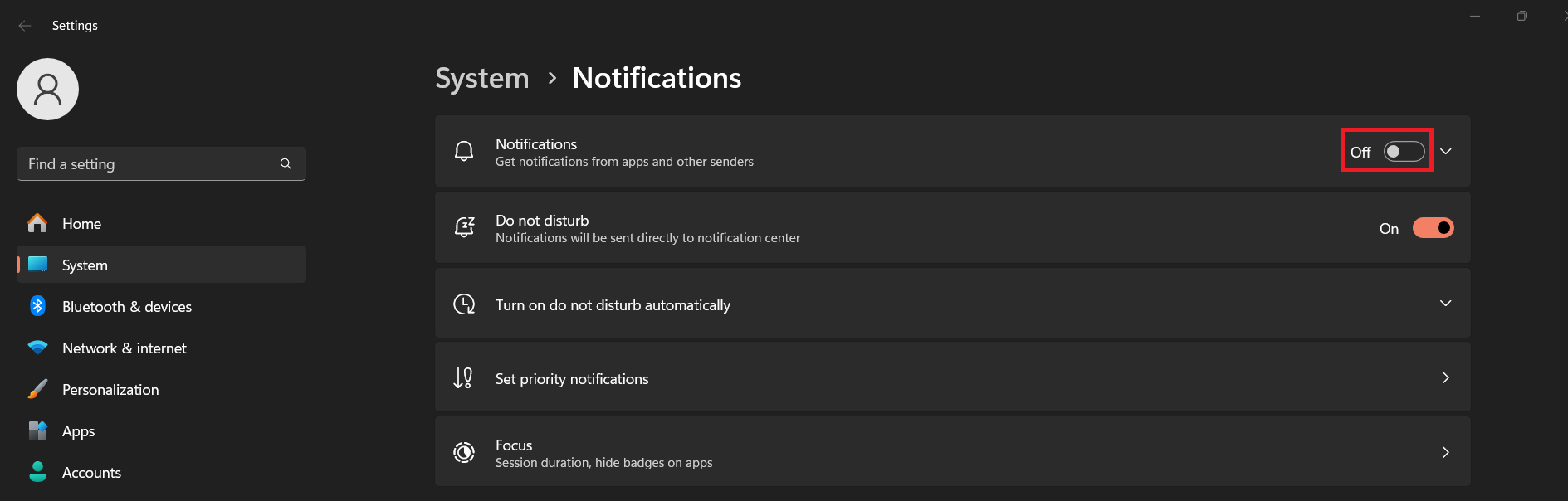Image resolution: width=1568 pixels, height=501 pixels.
Task: Toggle the Notifications switch on
Action: [1404, 152]
